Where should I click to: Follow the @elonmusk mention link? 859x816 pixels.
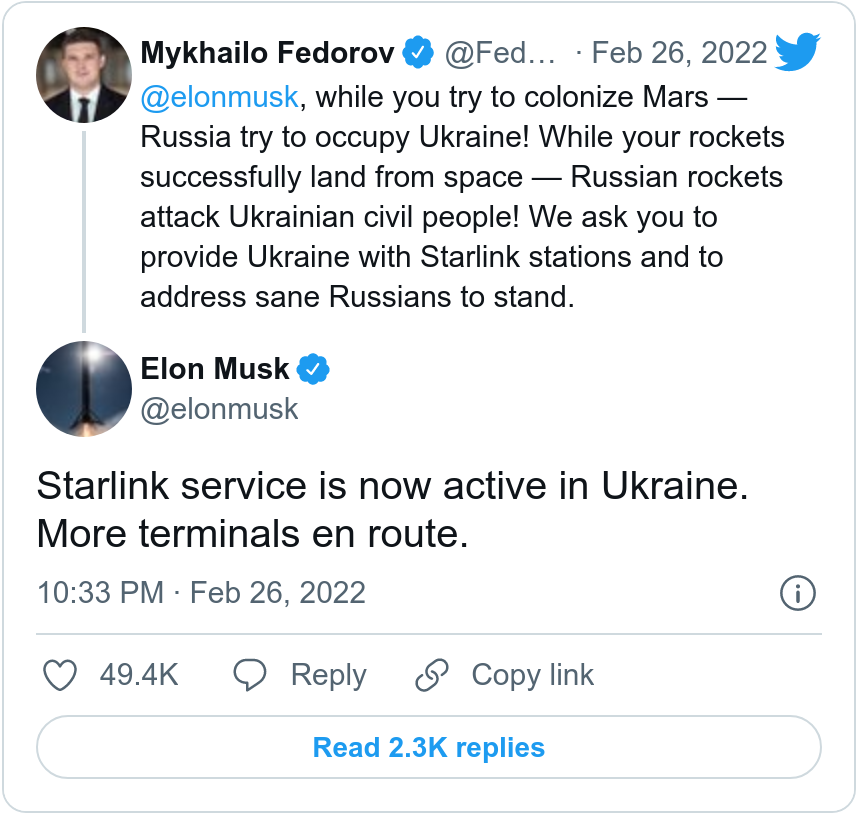(x=219, y=97)
